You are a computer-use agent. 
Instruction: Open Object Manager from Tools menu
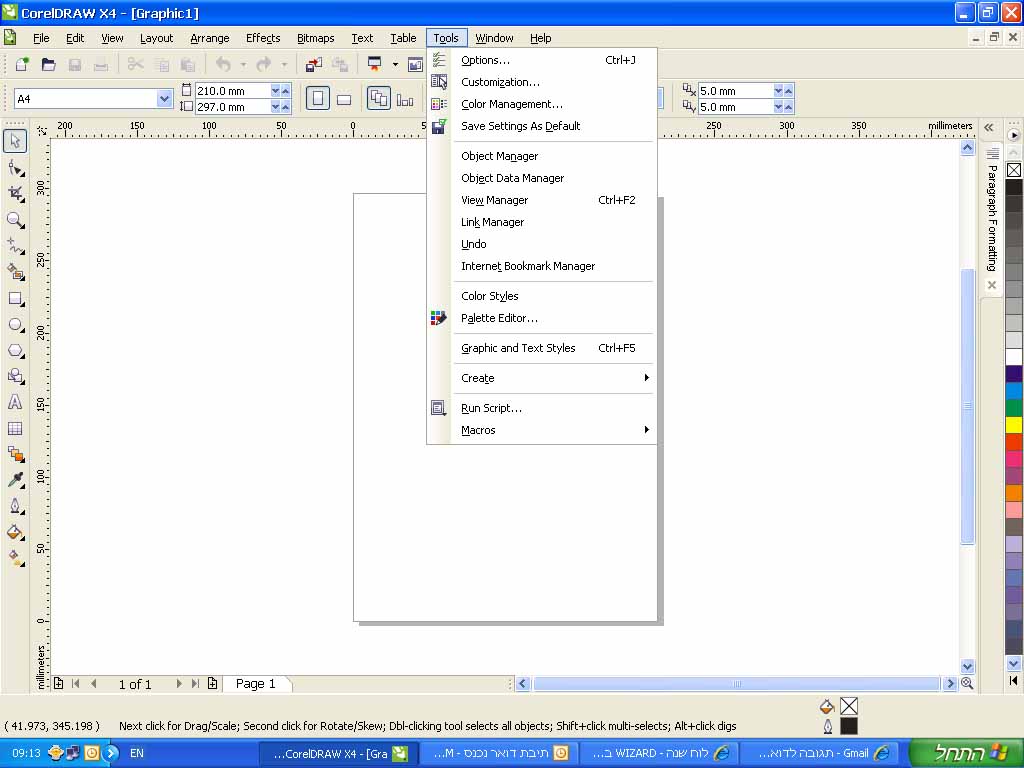coord(499,156)
